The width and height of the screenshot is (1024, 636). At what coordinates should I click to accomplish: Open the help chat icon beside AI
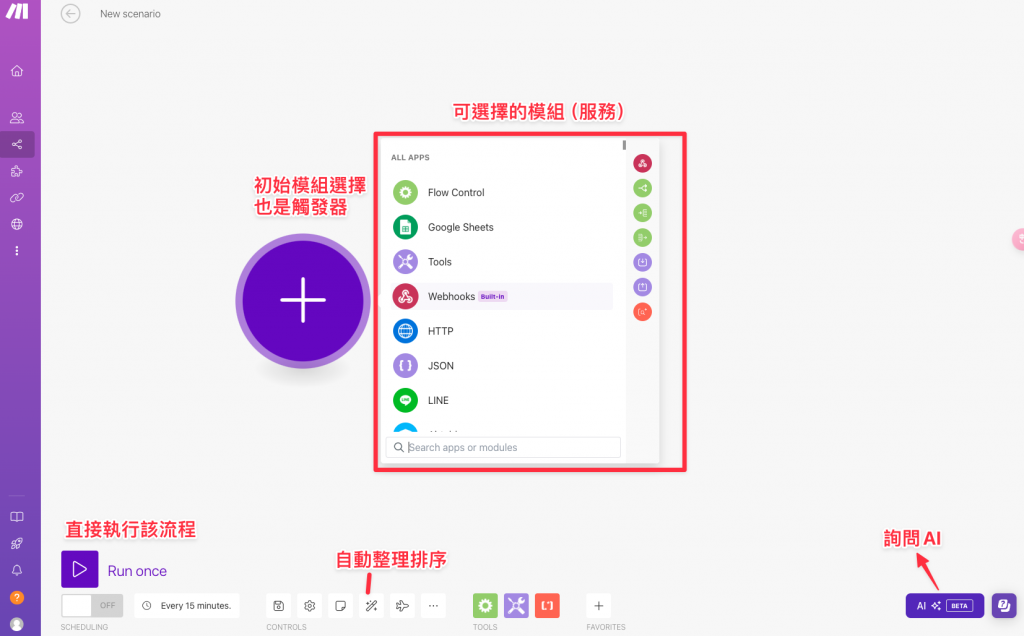[1004, 605]
